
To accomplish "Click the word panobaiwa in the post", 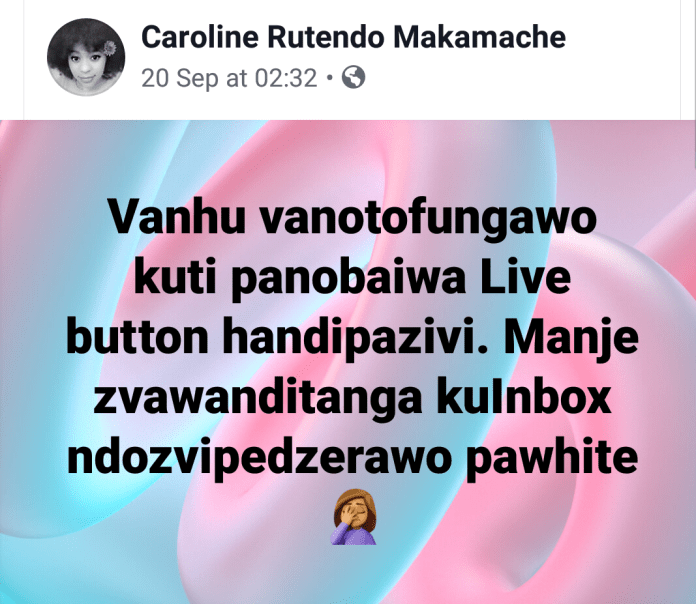I will click(349, 280).
